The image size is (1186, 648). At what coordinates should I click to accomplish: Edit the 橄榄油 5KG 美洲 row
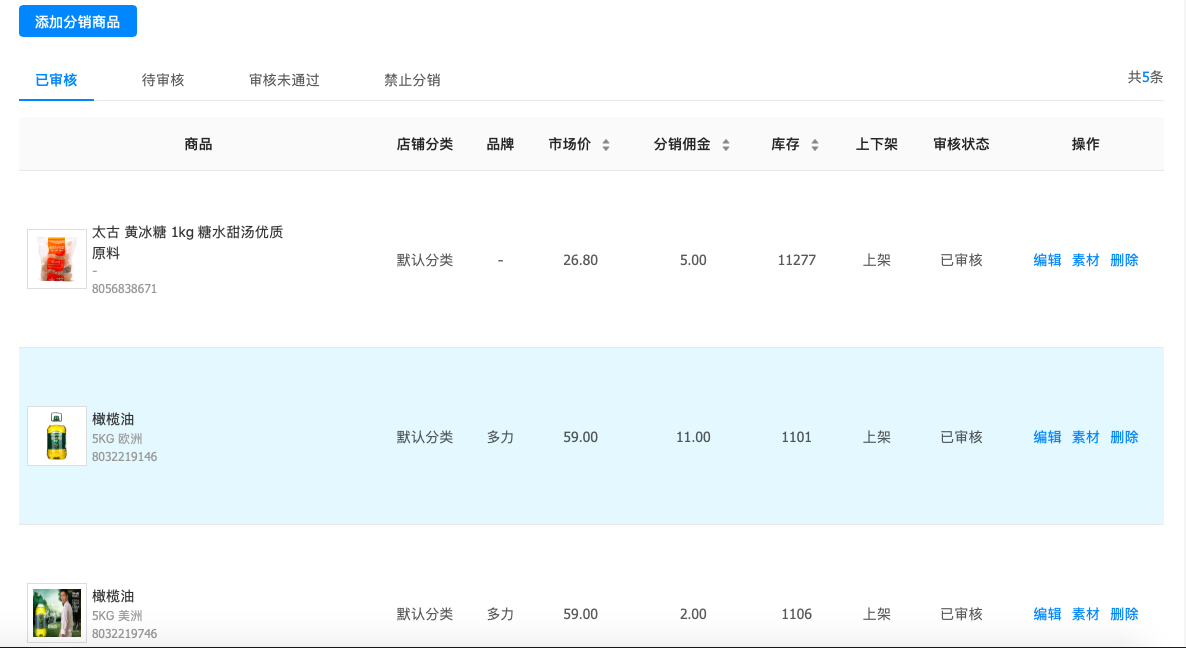(x=1047, y=614)
